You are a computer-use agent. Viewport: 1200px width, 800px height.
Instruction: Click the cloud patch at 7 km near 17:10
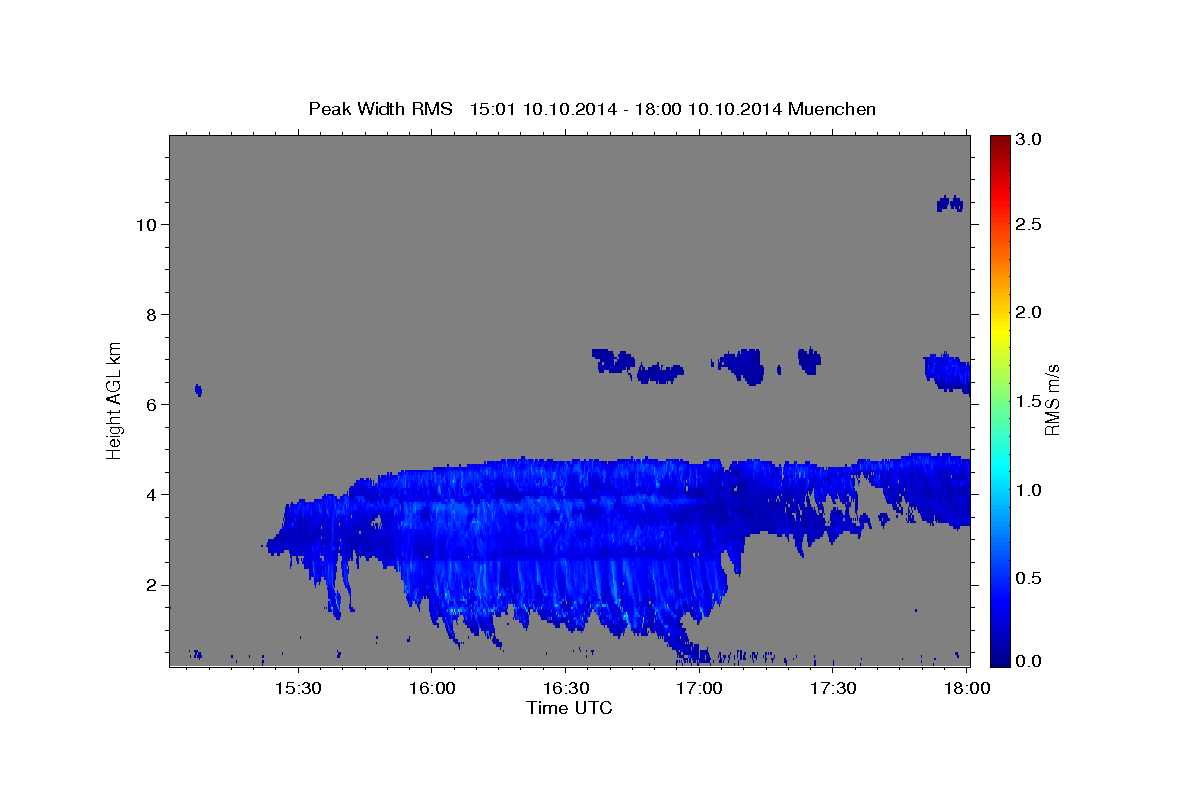tap(742, 366)
